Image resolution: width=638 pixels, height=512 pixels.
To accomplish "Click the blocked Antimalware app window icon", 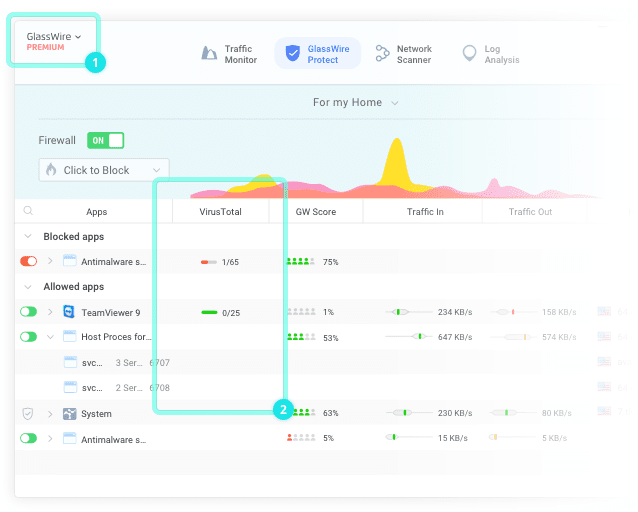I will pos(70,261).
